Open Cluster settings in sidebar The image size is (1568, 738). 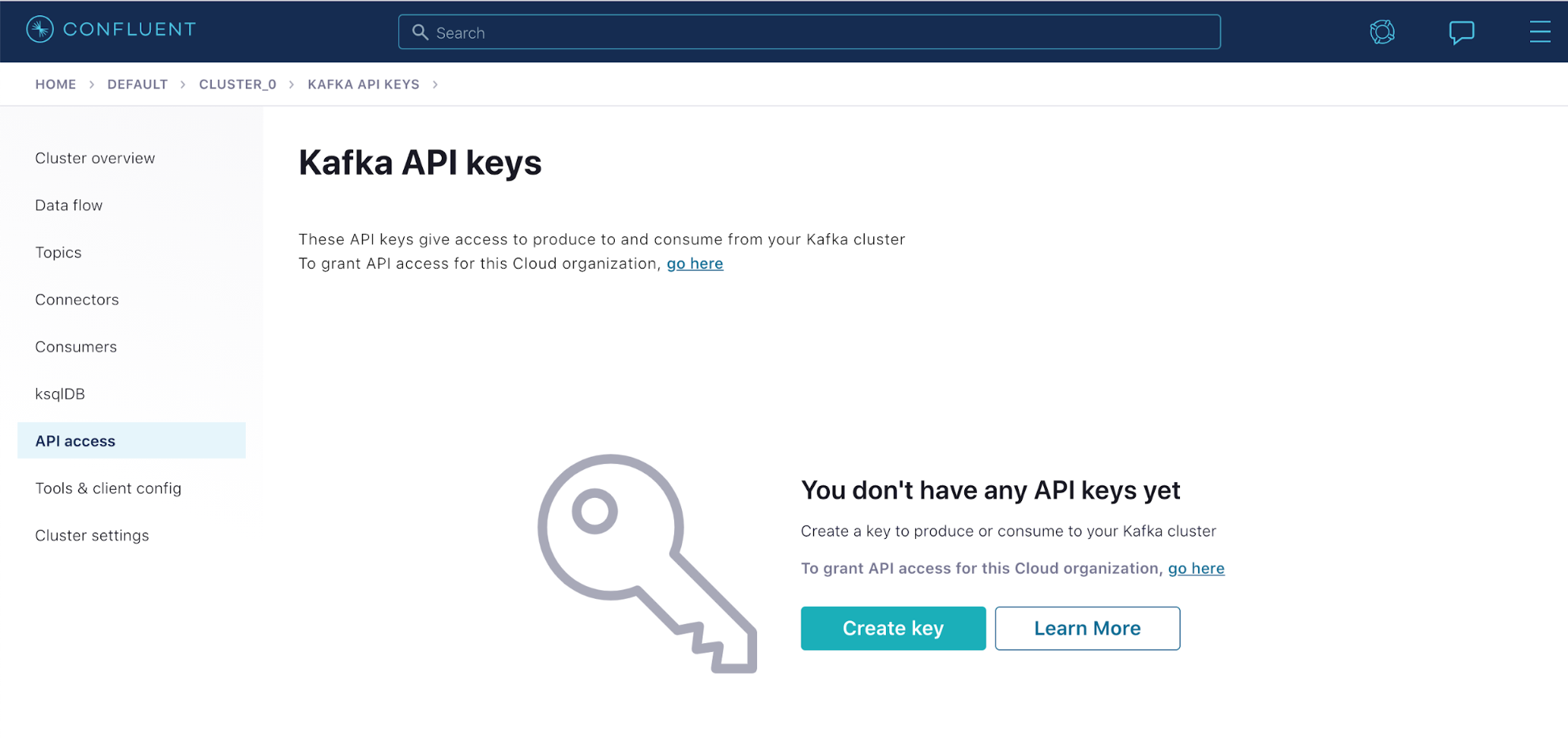[92, 536]
